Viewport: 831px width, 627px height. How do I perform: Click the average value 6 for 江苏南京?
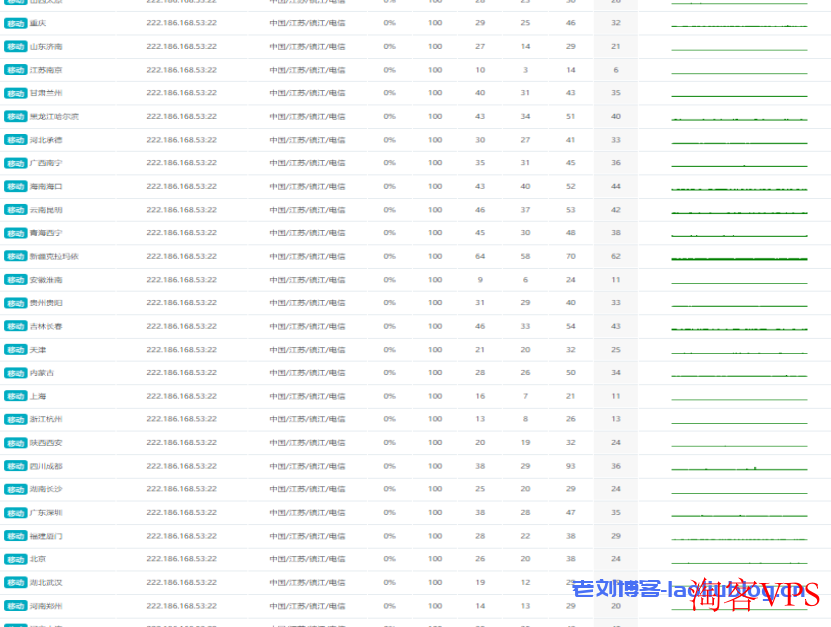[x=616, y=70]
